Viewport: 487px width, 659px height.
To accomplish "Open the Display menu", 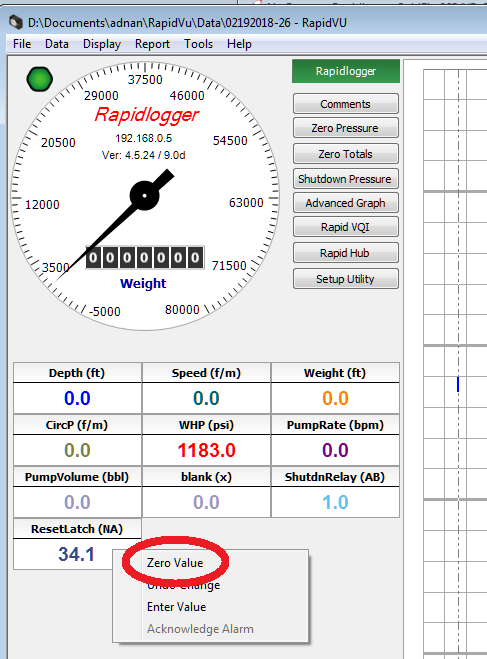I will (x=102, y=44).
